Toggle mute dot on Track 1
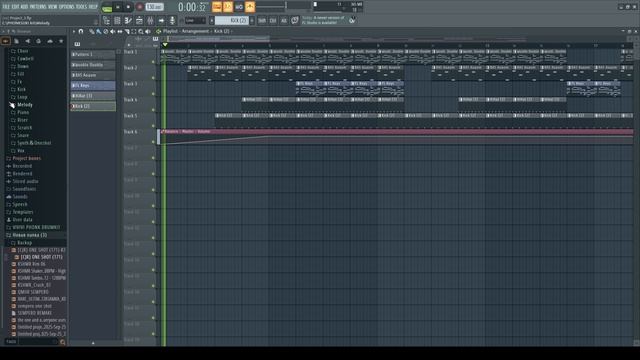This screenshot has height=360, width=640. click(x=153, y=62)
